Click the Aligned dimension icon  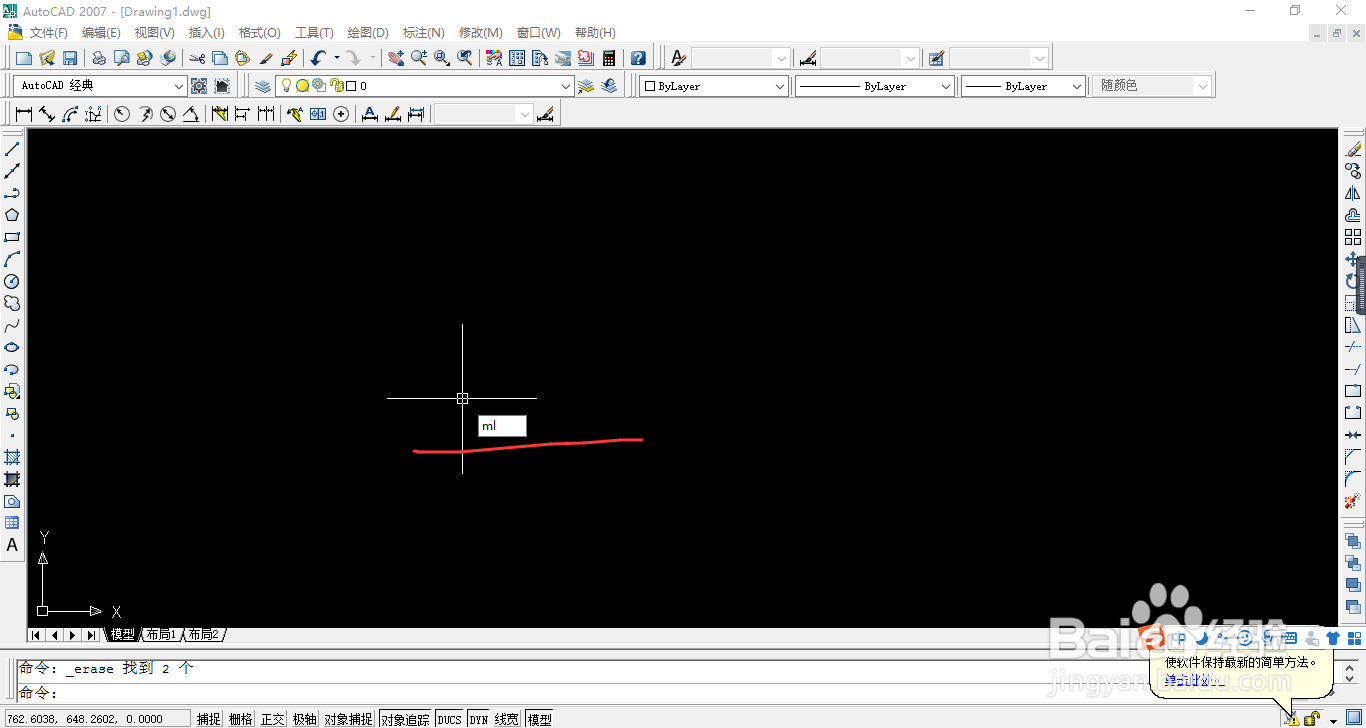pyautogui.click(x=47, y=114)
